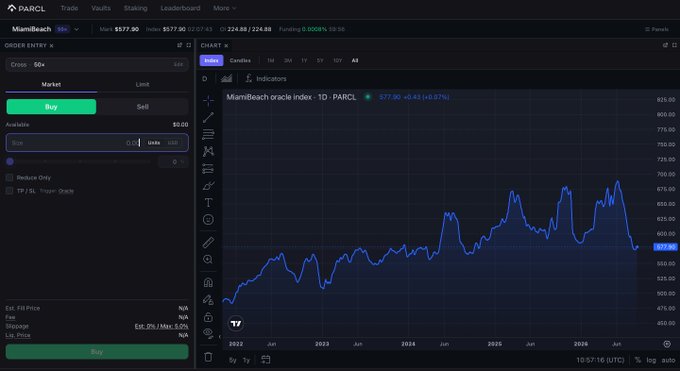Select the Buy side toggle
Image resolution: width=680 pixels, height=371 pixels.
[x=51, y=107]
